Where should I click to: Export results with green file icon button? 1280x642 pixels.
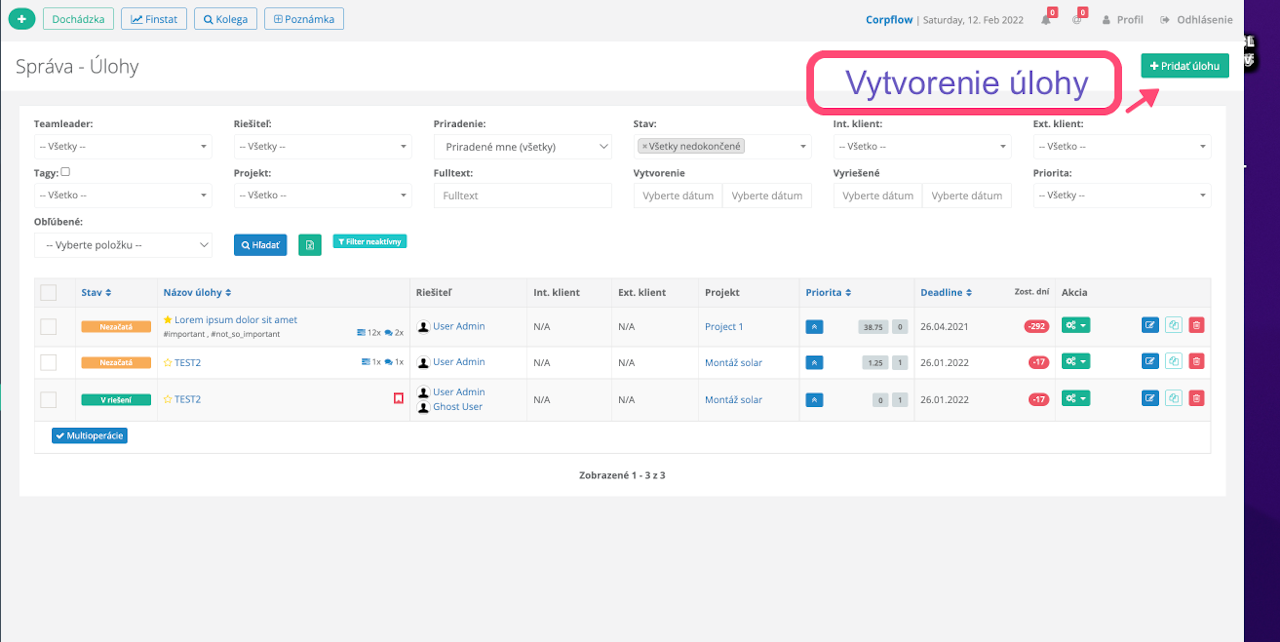click(x=310, y=245)
